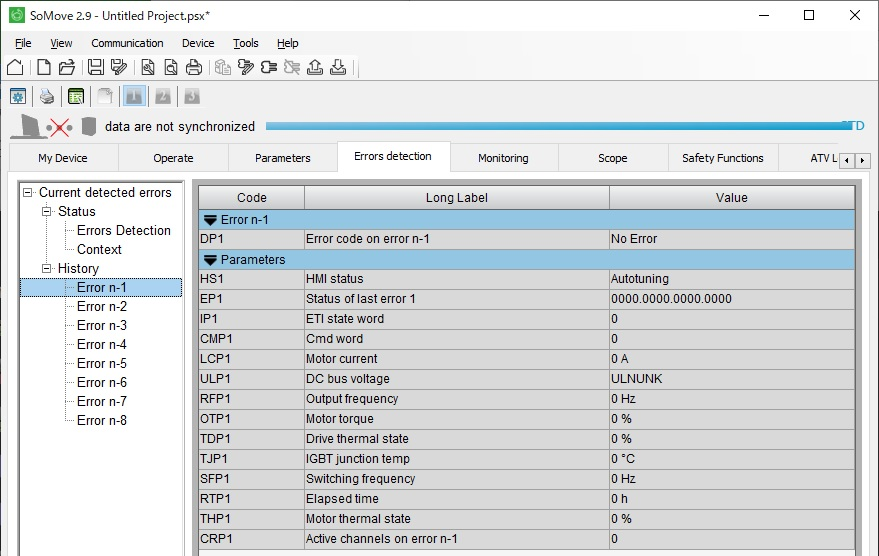Click the upward-arrow tray (store to device) icon
This screenshot has width=879, height=556.
point(315,67)
